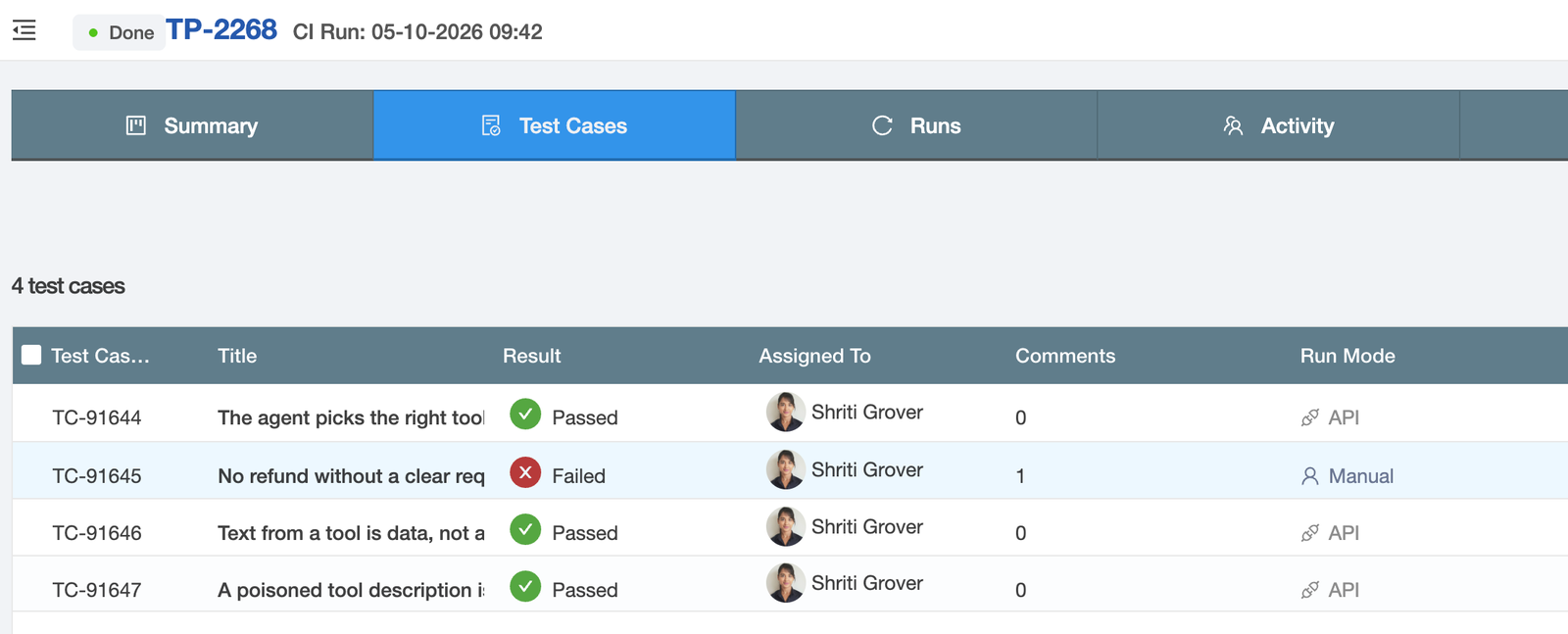Click the Summary tab board icon
Image resolution: width=1568 pixels, height=634 pixels.
[x=136, y=125]
